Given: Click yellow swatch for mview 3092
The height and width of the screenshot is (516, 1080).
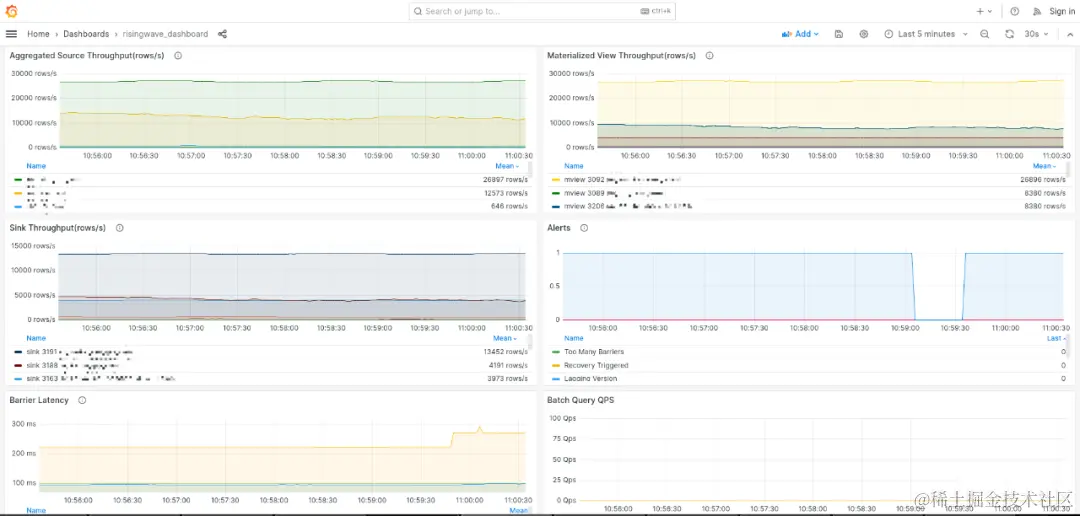Looking at the screenshot, I should coord(557,180).
